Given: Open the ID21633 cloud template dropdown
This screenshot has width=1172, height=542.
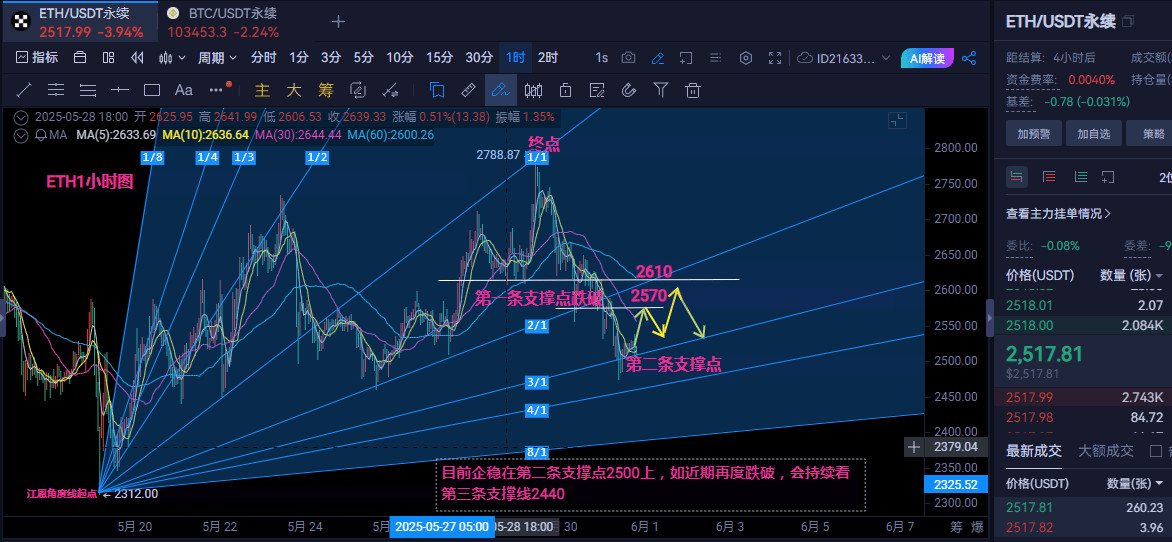Looking at the screenshot, I should coord(845,58).
